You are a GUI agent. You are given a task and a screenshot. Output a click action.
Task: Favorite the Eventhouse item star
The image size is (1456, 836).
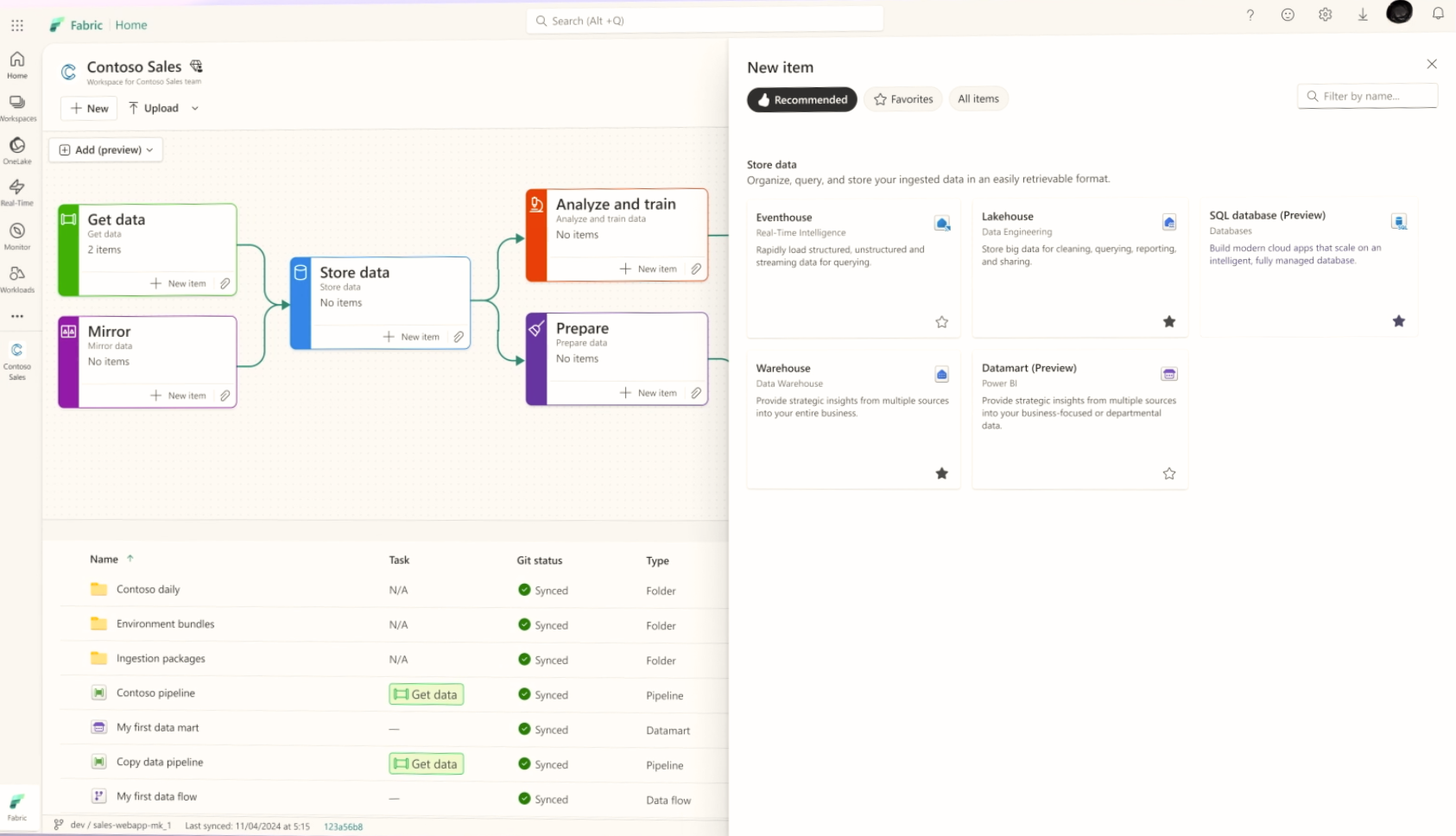click(x=942, y=322)
